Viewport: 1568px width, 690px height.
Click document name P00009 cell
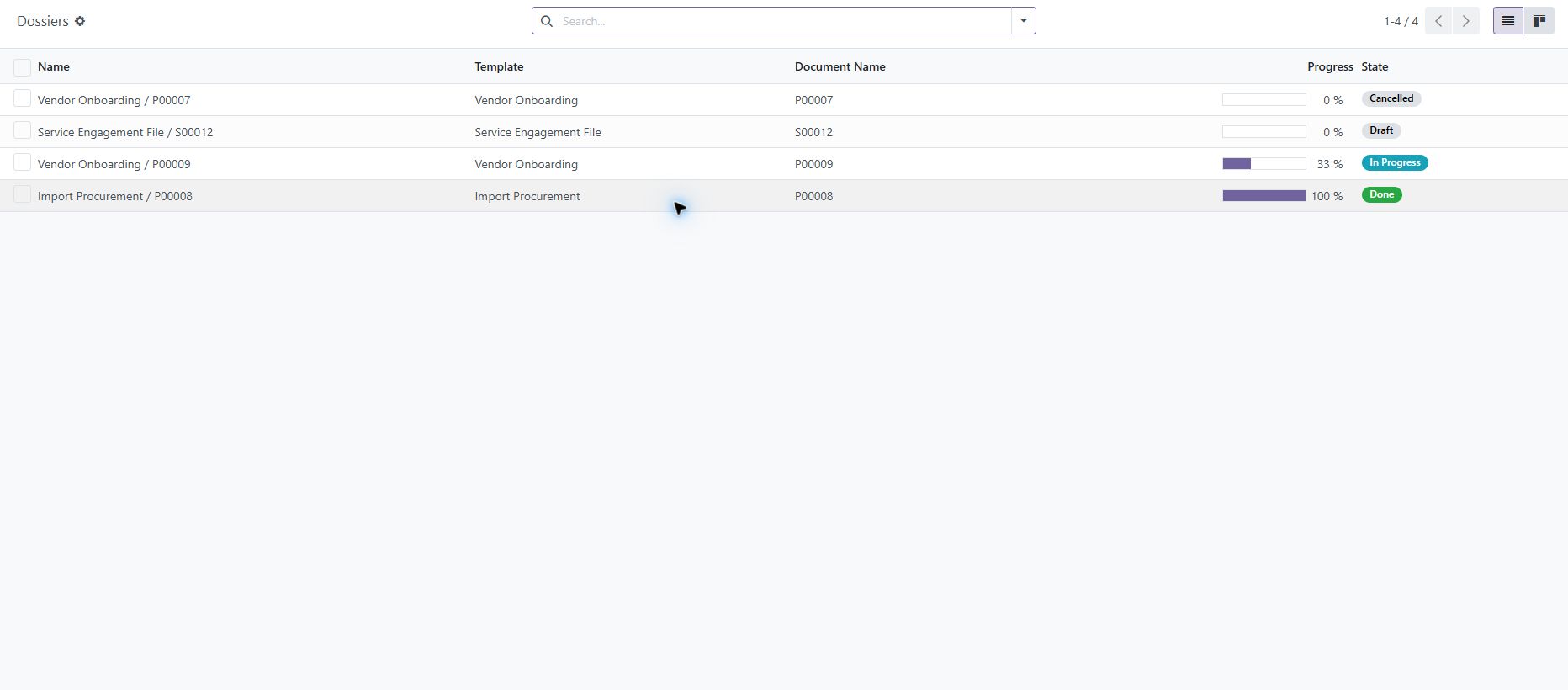pos(814,164)
